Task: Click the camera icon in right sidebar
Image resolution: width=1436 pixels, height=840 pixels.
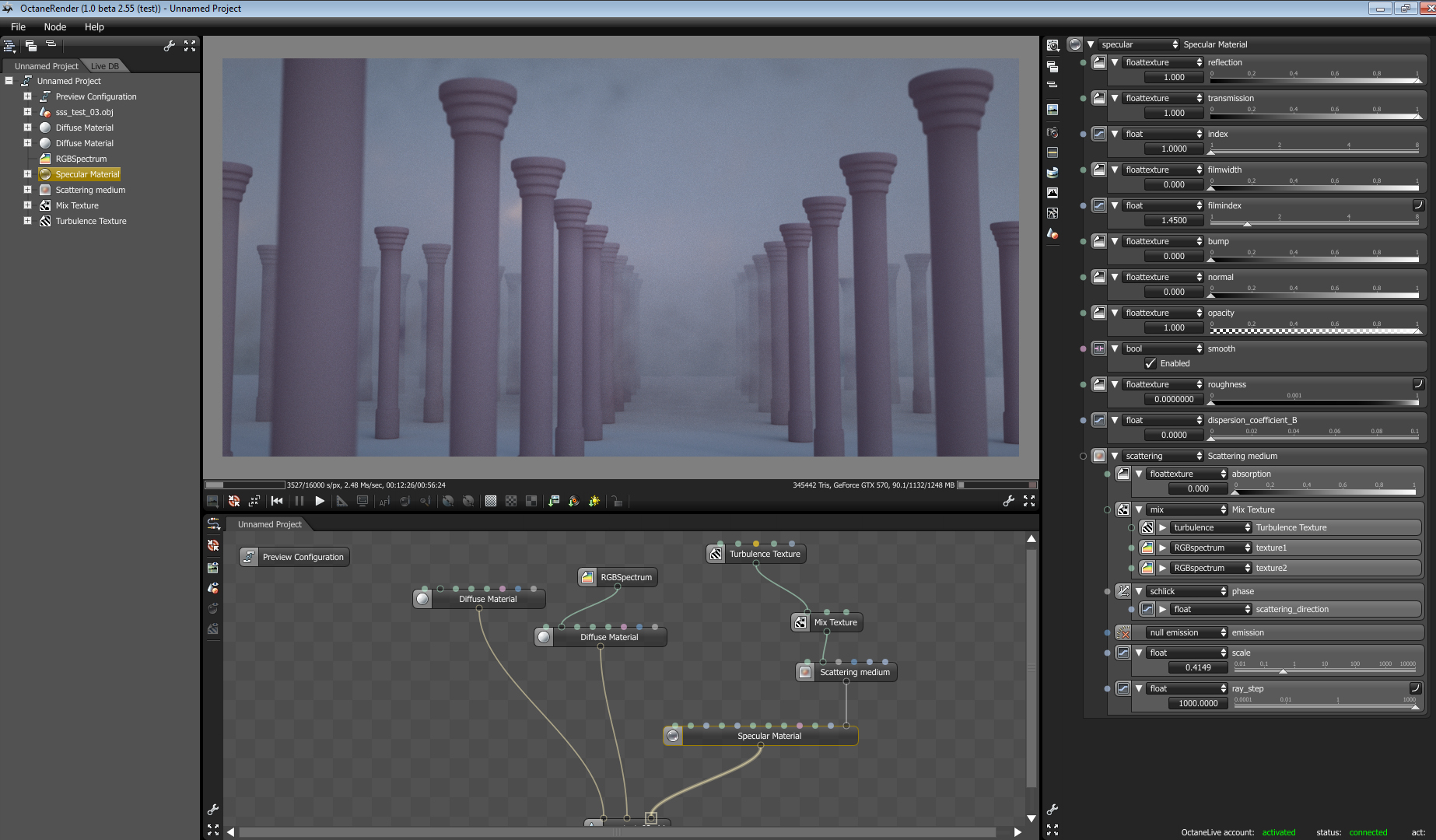Action: point(1052,131)
